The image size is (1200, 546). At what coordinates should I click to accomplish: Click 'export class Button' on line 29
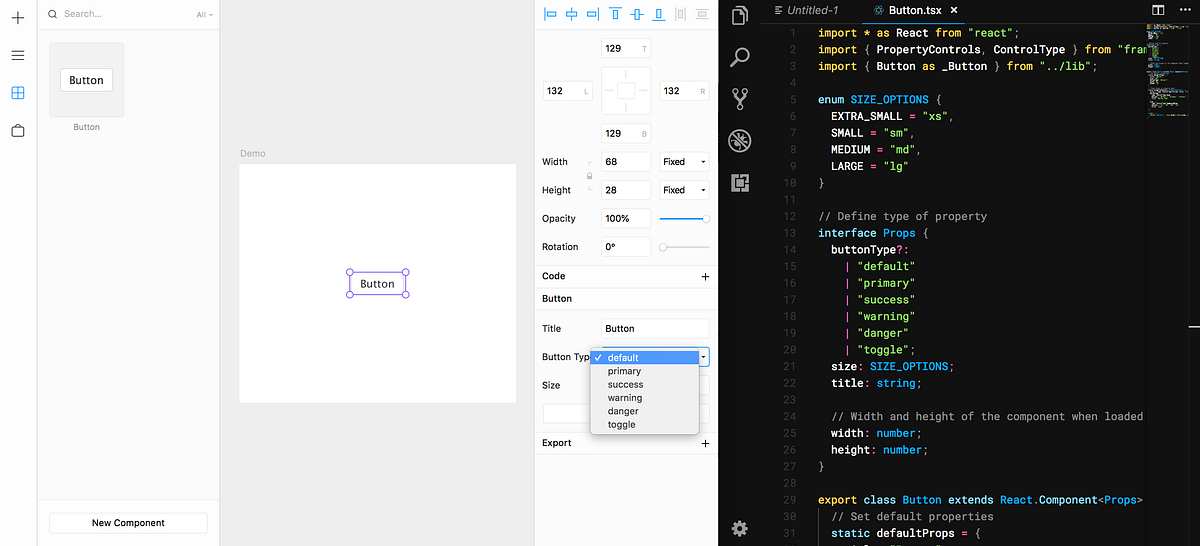pyautogui.click(x=880, y=500)
